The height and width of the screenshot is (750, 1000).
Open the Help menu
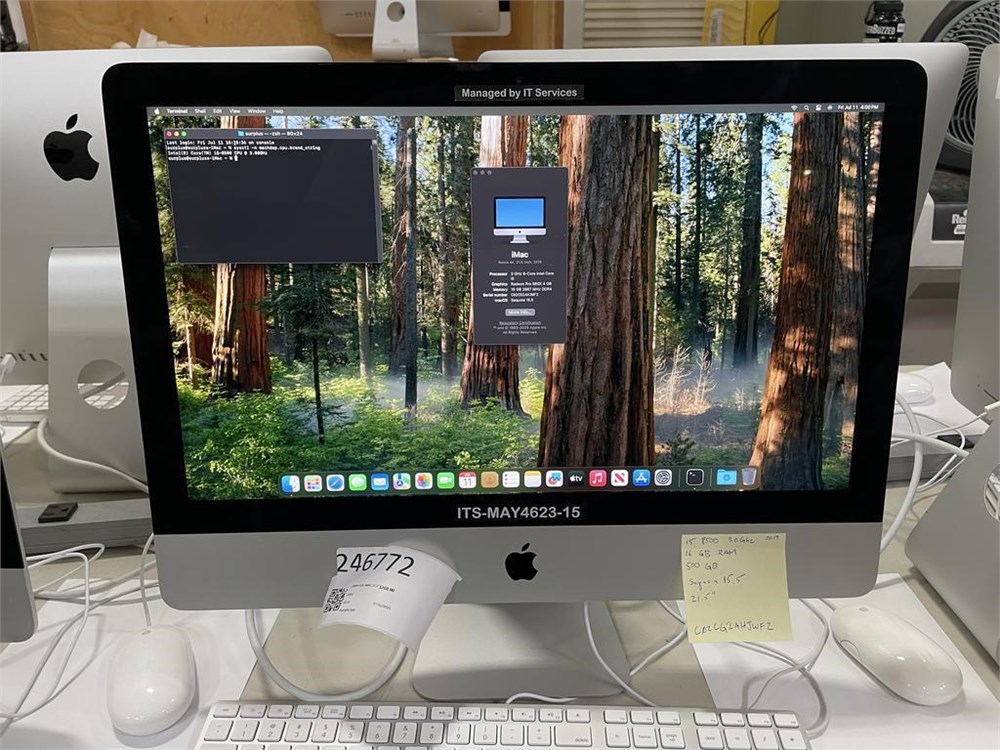[x=278, y=111]
